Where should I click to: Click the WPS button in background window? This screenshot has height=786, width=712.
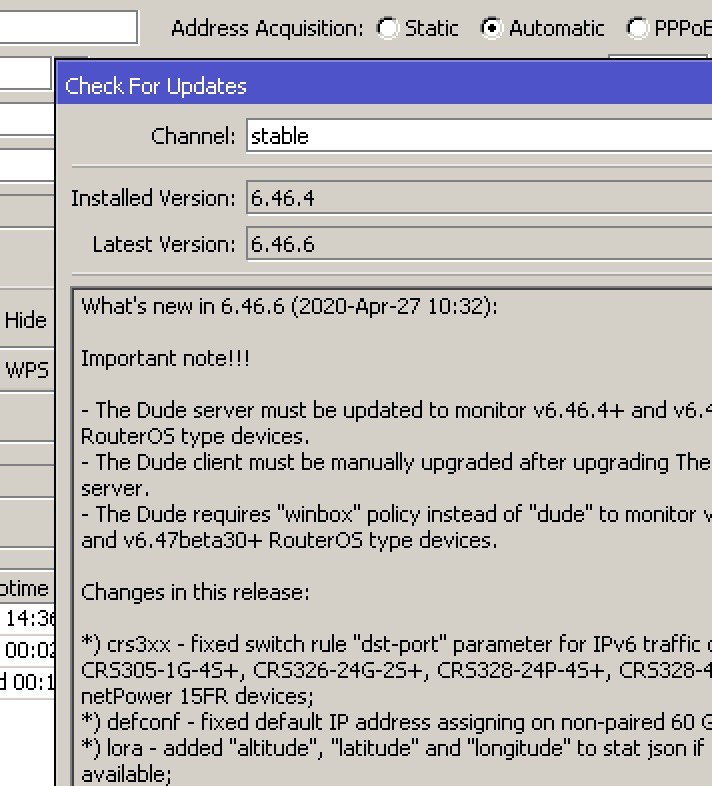26,370
